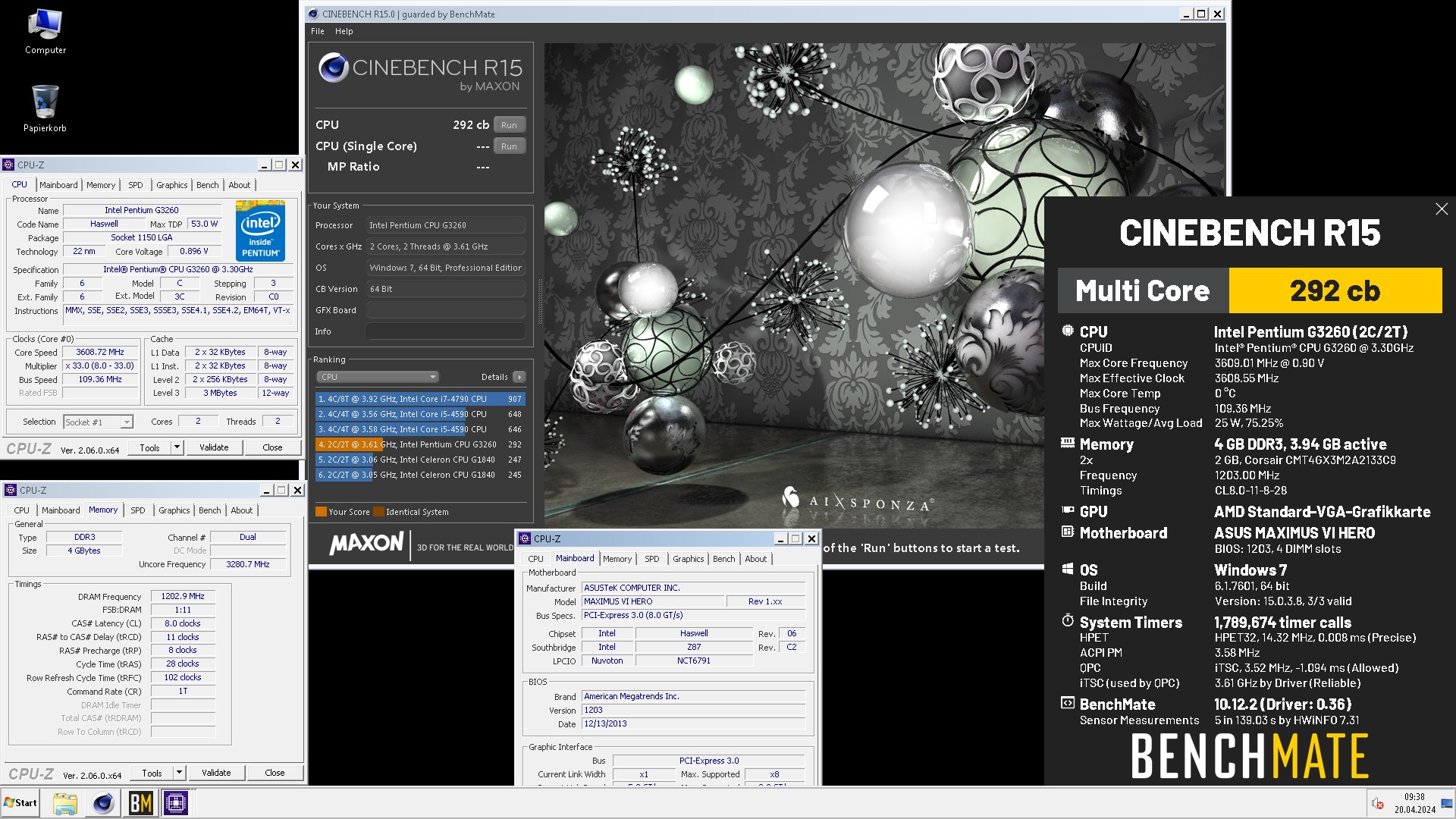Click the MAXON logo
Screen dimensions: 1456x819
tap(366, 544)
